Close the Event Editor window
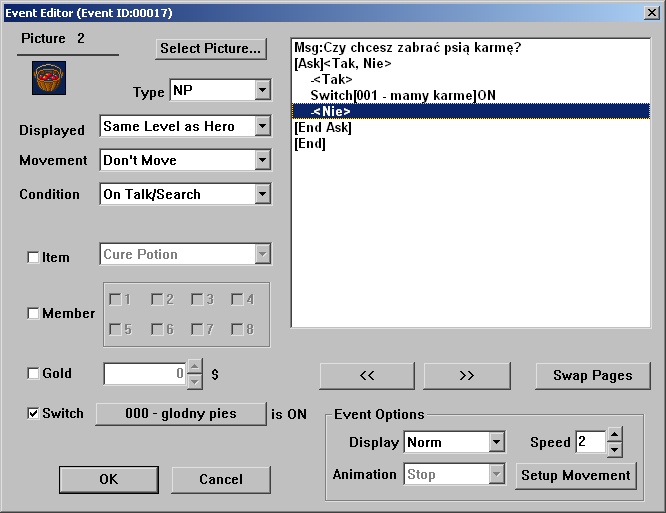666x513 pixels. (x=652, y=13)
